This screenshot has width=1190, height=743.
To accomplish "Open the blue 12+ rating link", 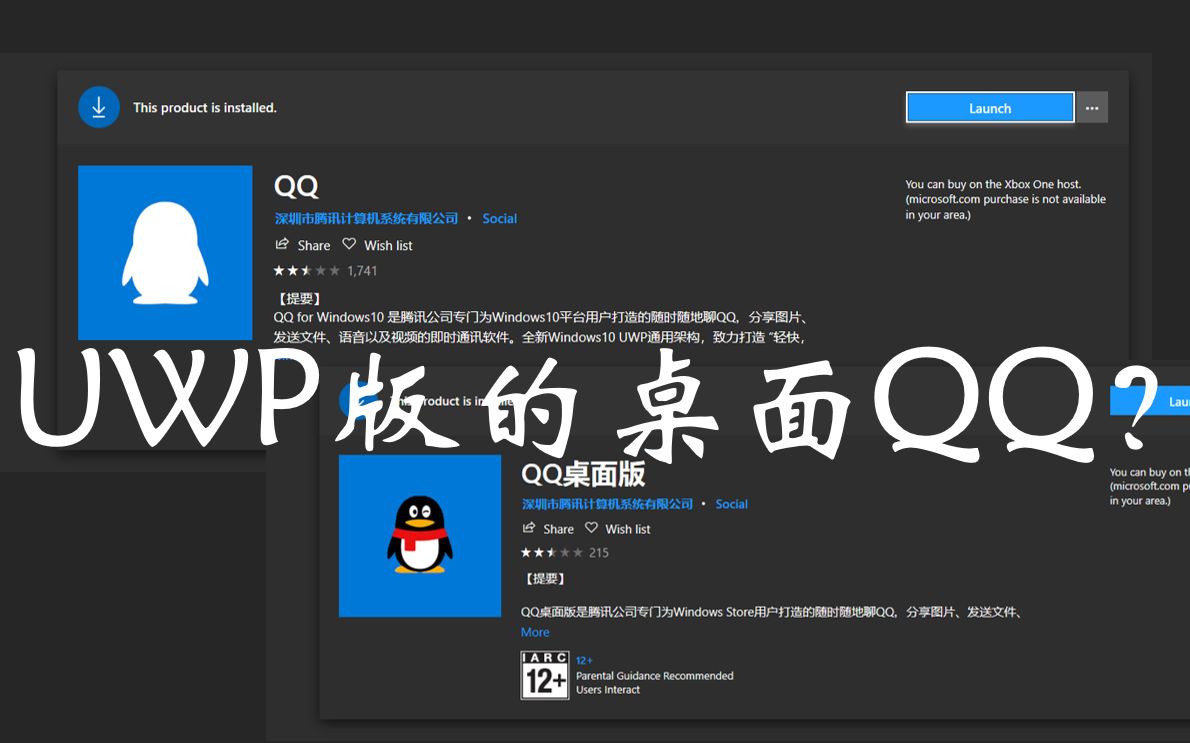I will pyautogui.click(x=584, y=660).
